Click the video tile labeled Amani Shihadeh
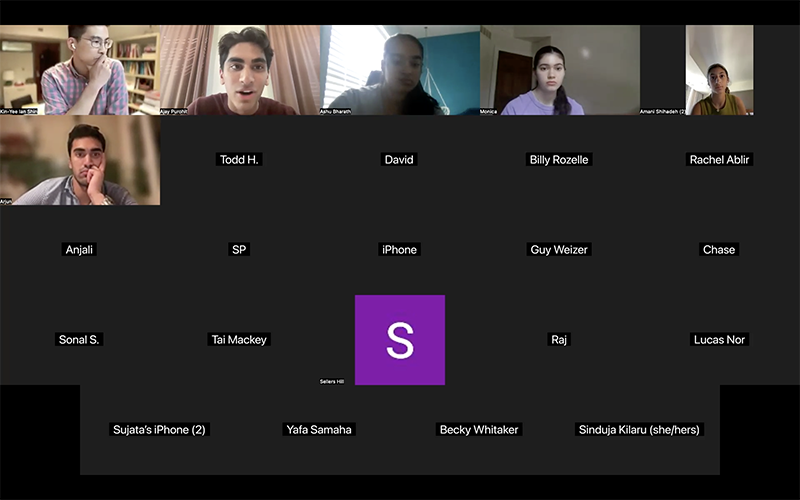Image resolution: width=800 pixels, height=500 pixels. pos(719,70)
